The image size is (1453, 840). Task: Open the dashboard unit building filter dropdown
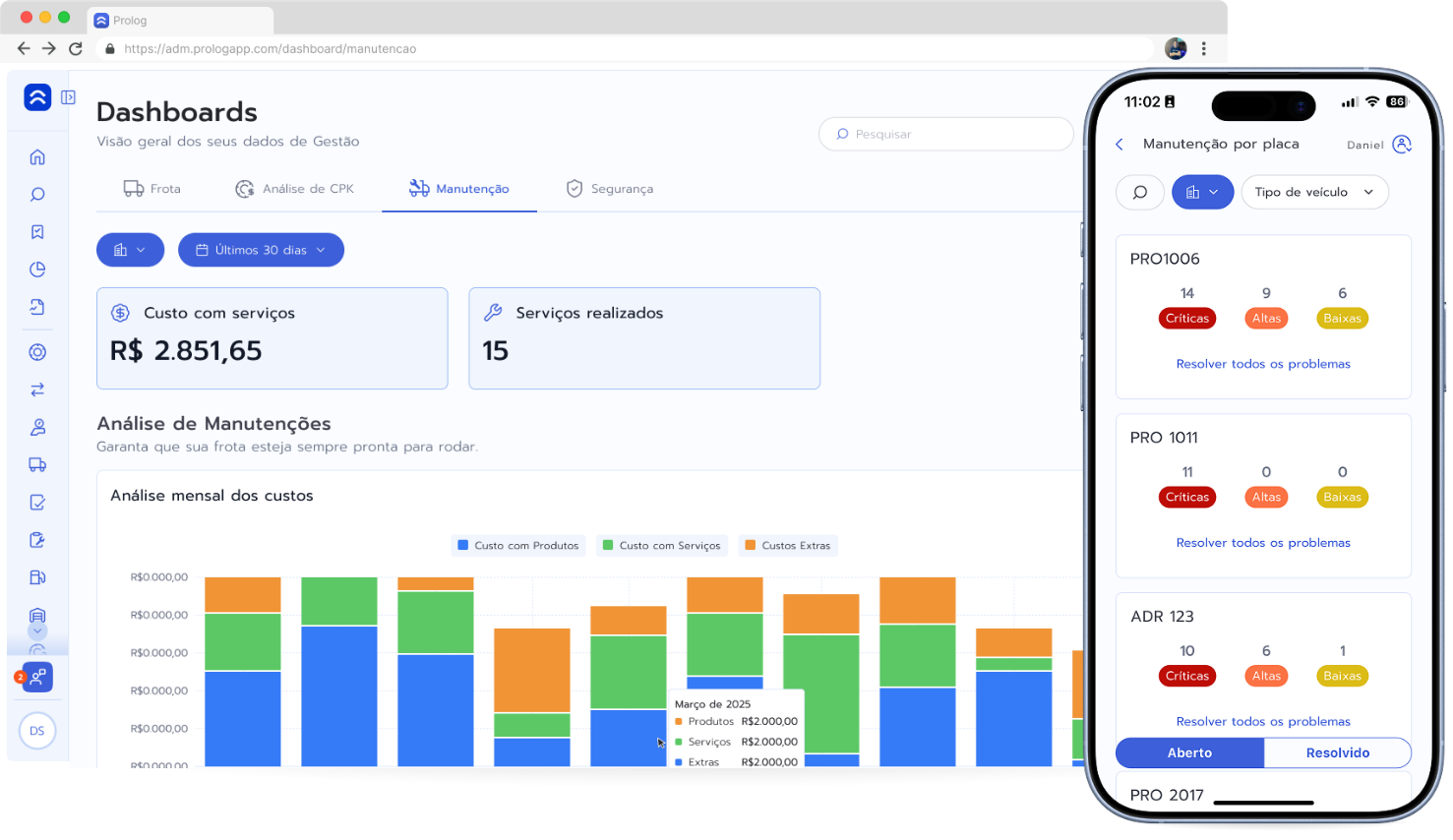pyautogui.click(x=130, y=250)
